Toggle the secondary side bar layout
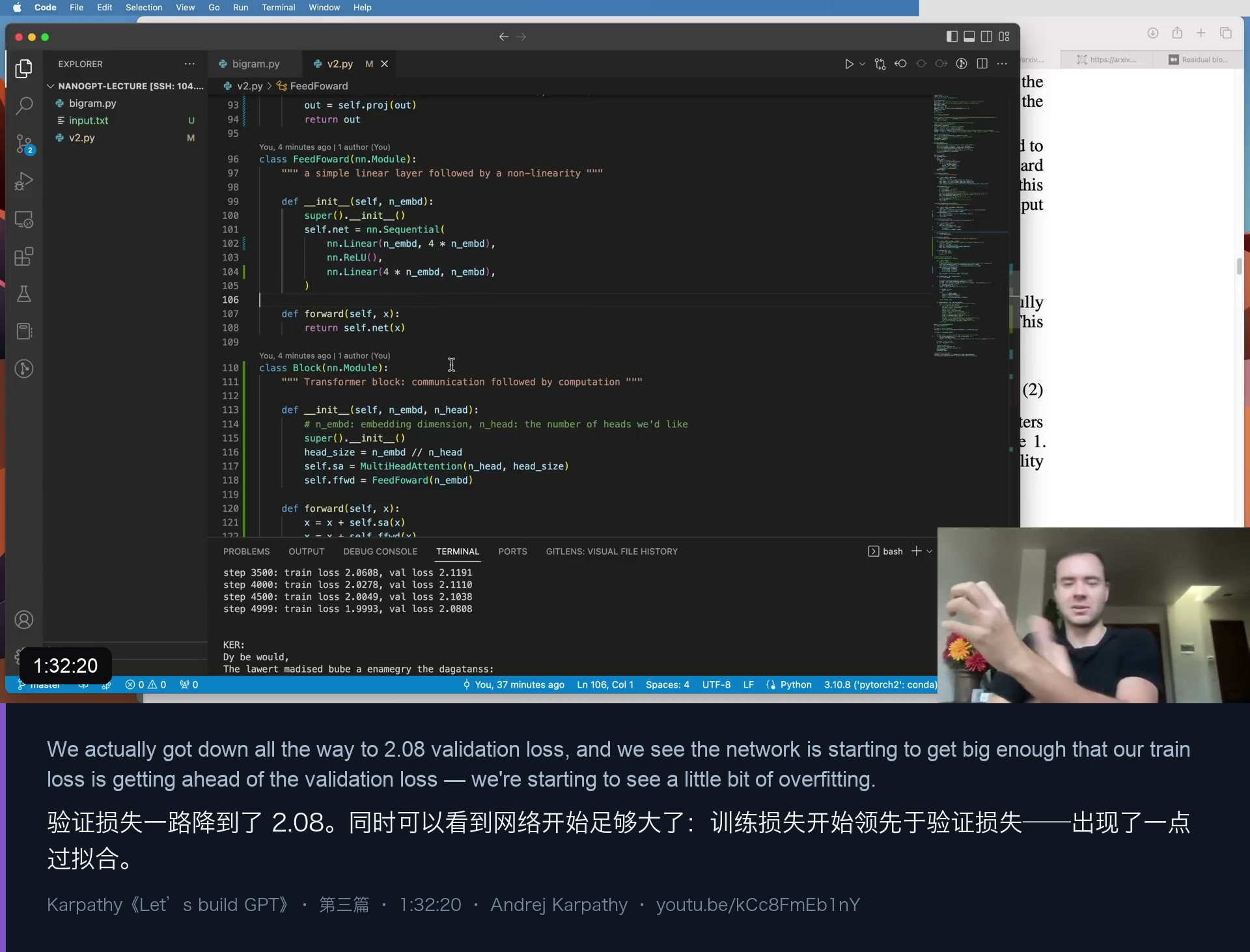The width and height of the screenshot is (1250, 952). click(987, 36)
